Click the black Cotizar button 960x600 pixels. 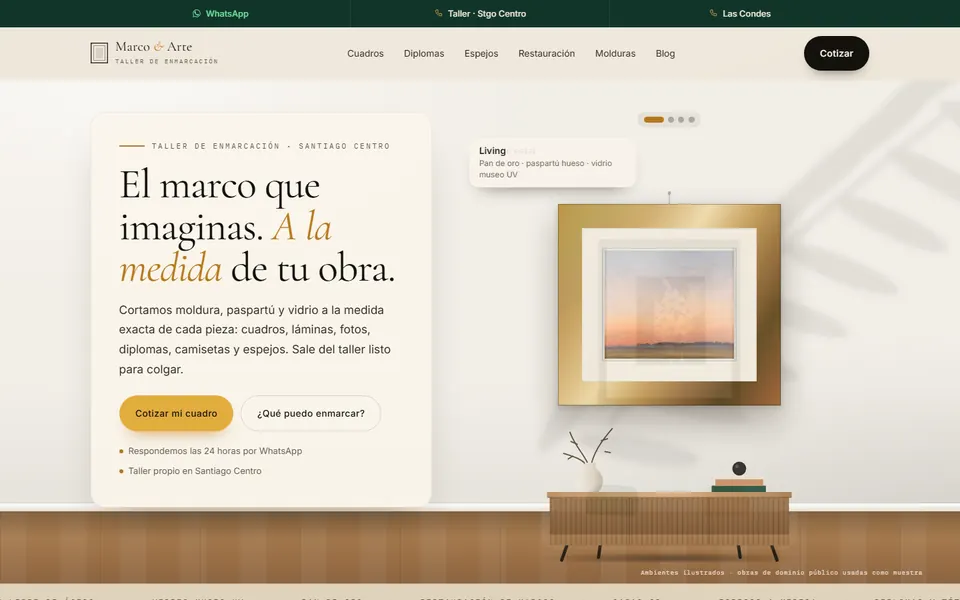tap(836, 53)
